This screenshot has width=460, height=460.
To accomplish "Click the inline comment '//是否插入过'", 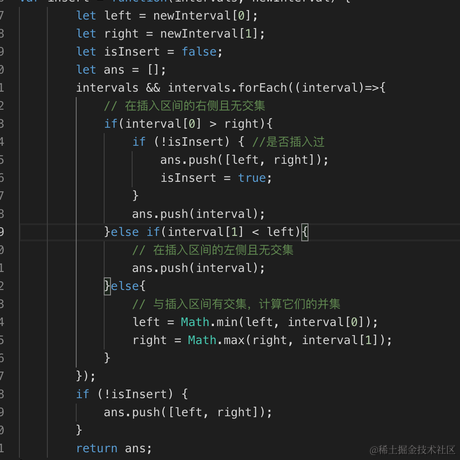I will 288,142.
